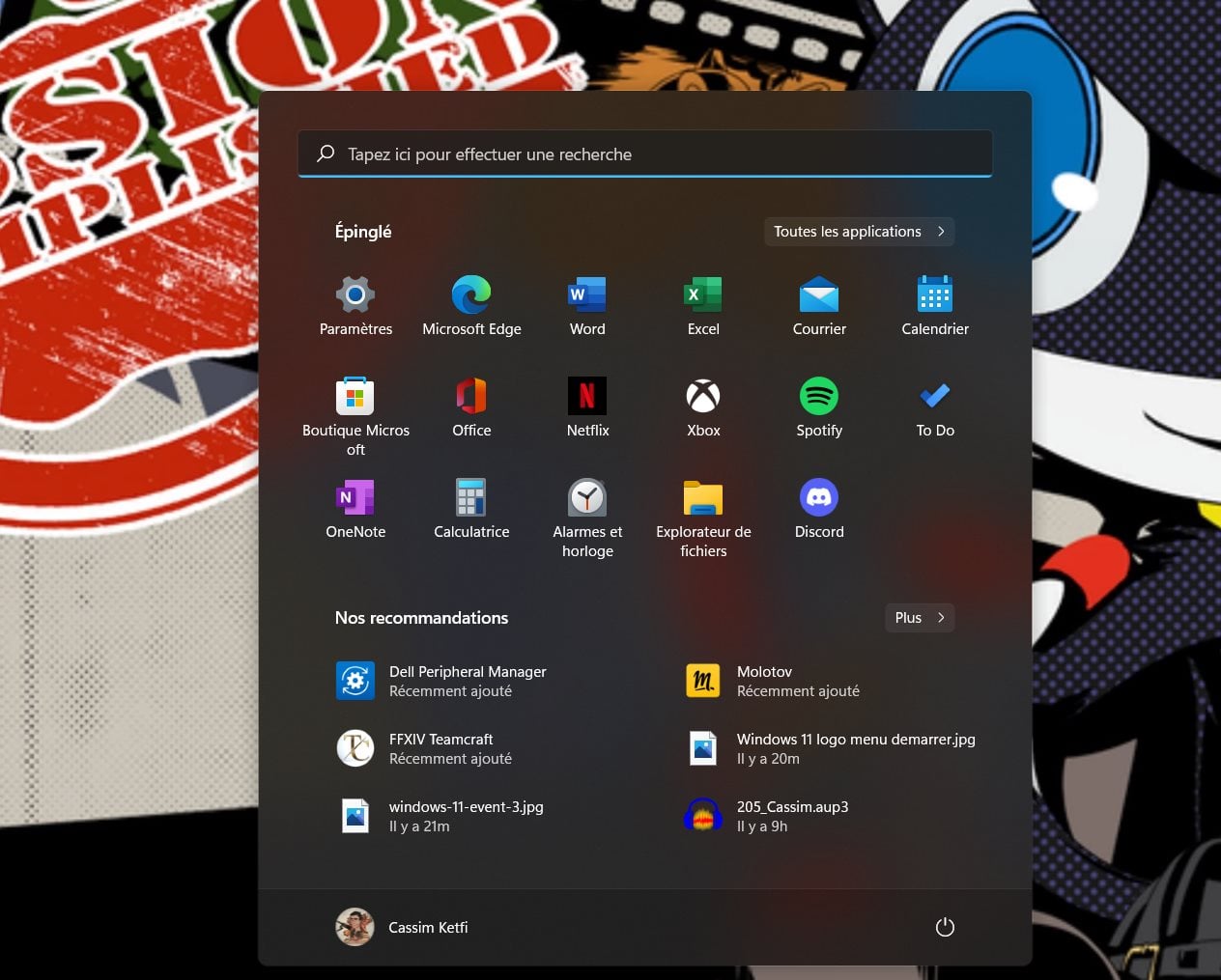Viewport: 1221px width, 980px height.
Task: Open recommended file 205_Cassim.aup3
Action: [x=792, y=816]
